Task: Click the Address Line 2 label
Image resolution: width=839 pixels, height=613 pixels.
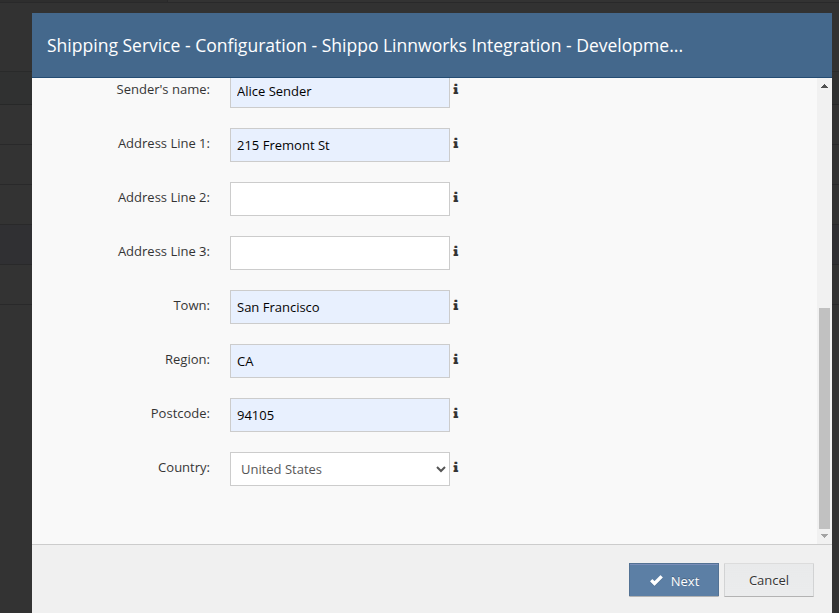Action: tap(164, 197)
